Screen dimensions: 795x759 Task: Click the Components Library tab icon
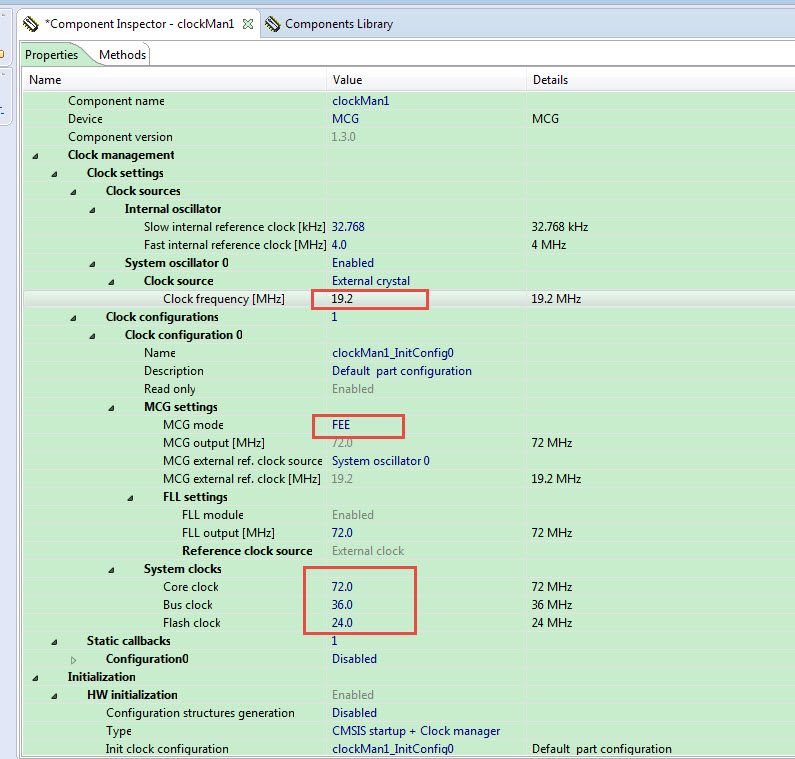(x=272, y=24)
